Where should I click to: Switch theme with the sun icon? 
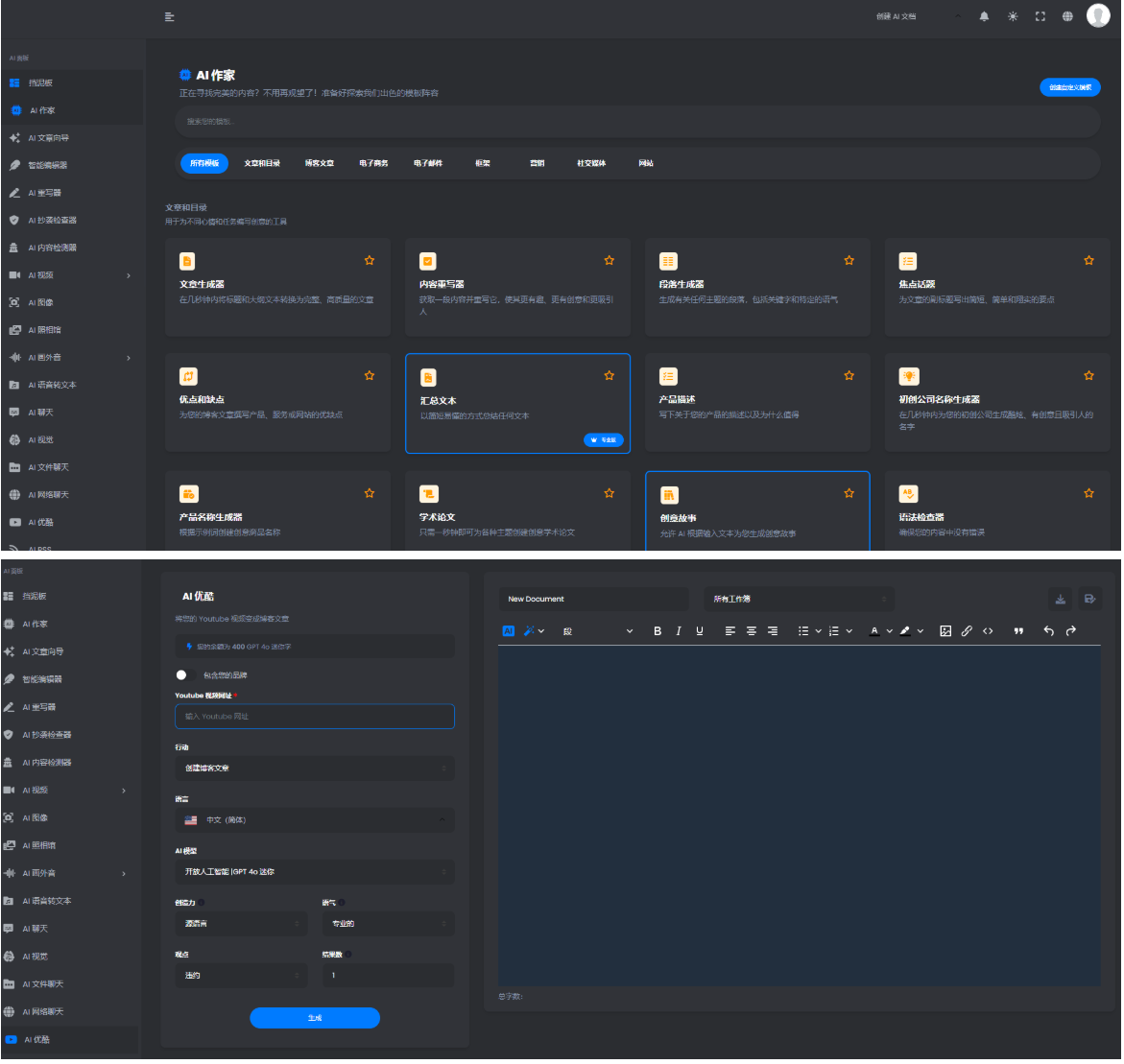point(1012,16)
